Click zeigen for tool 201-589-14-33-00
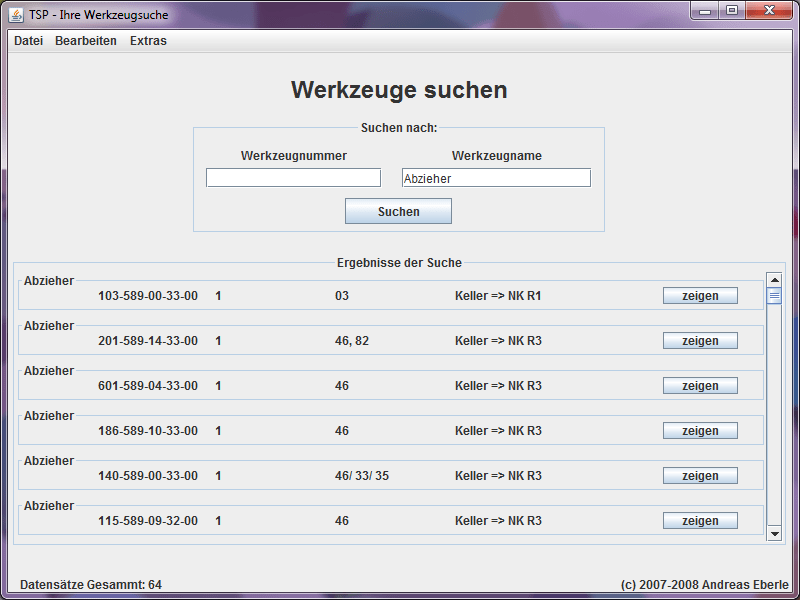Image resolution: width=800 pixels, height=600 pixels. click(x=700, y=340)
